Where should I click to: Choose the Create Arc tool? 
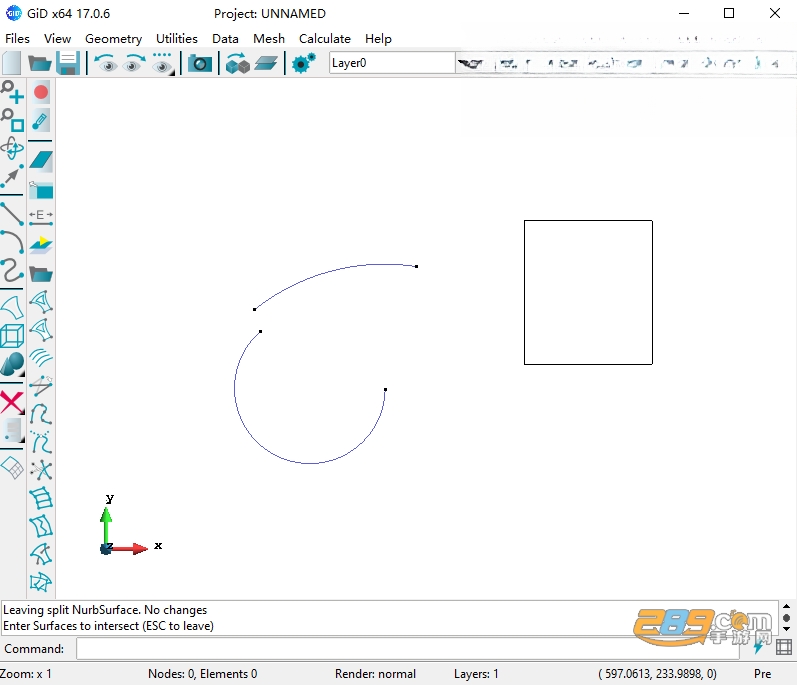(x=12, y=242)
